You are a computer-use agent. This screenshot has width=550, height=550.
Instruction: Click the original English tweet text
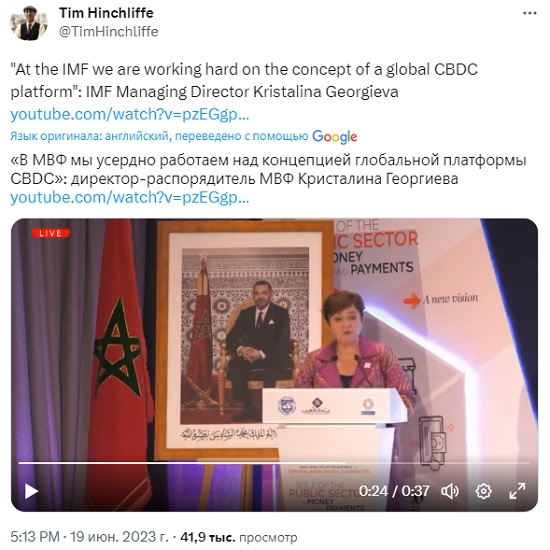(244, 80)
